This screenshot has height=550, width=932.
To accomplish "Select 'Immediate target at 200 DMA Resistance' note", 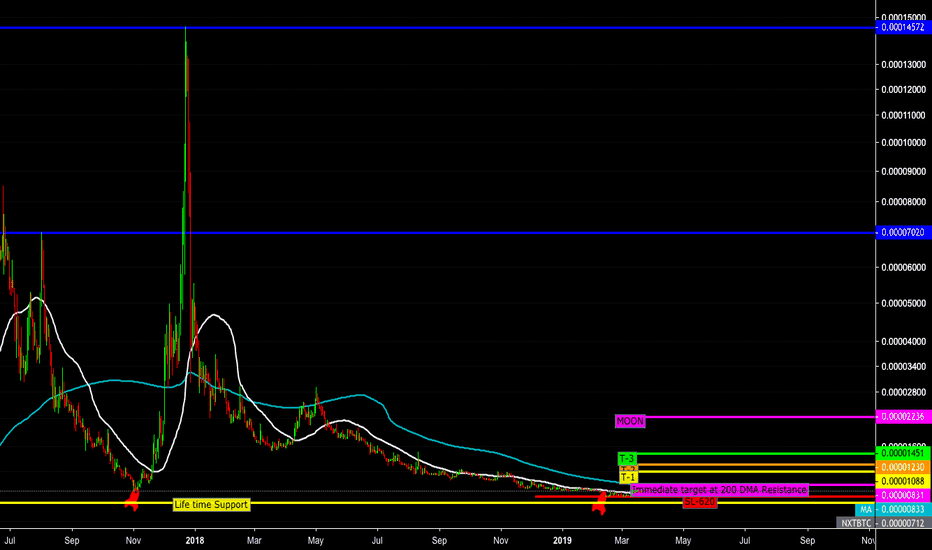I will pos(720,490).
